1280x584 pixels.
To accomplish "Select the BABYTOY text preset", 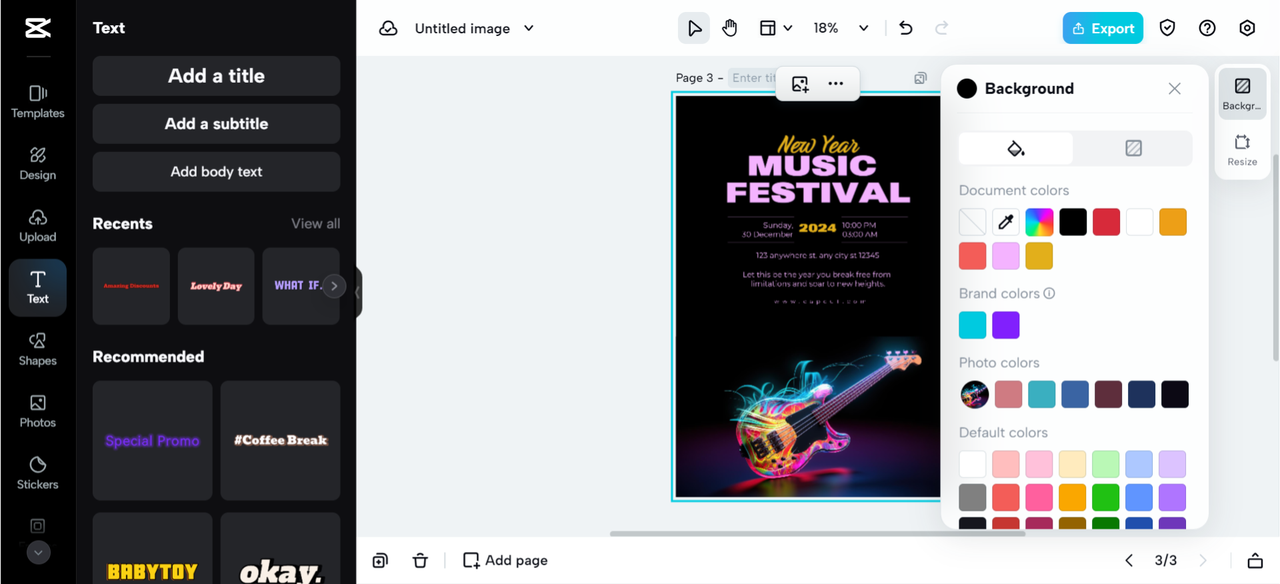I will coord(152,548).
